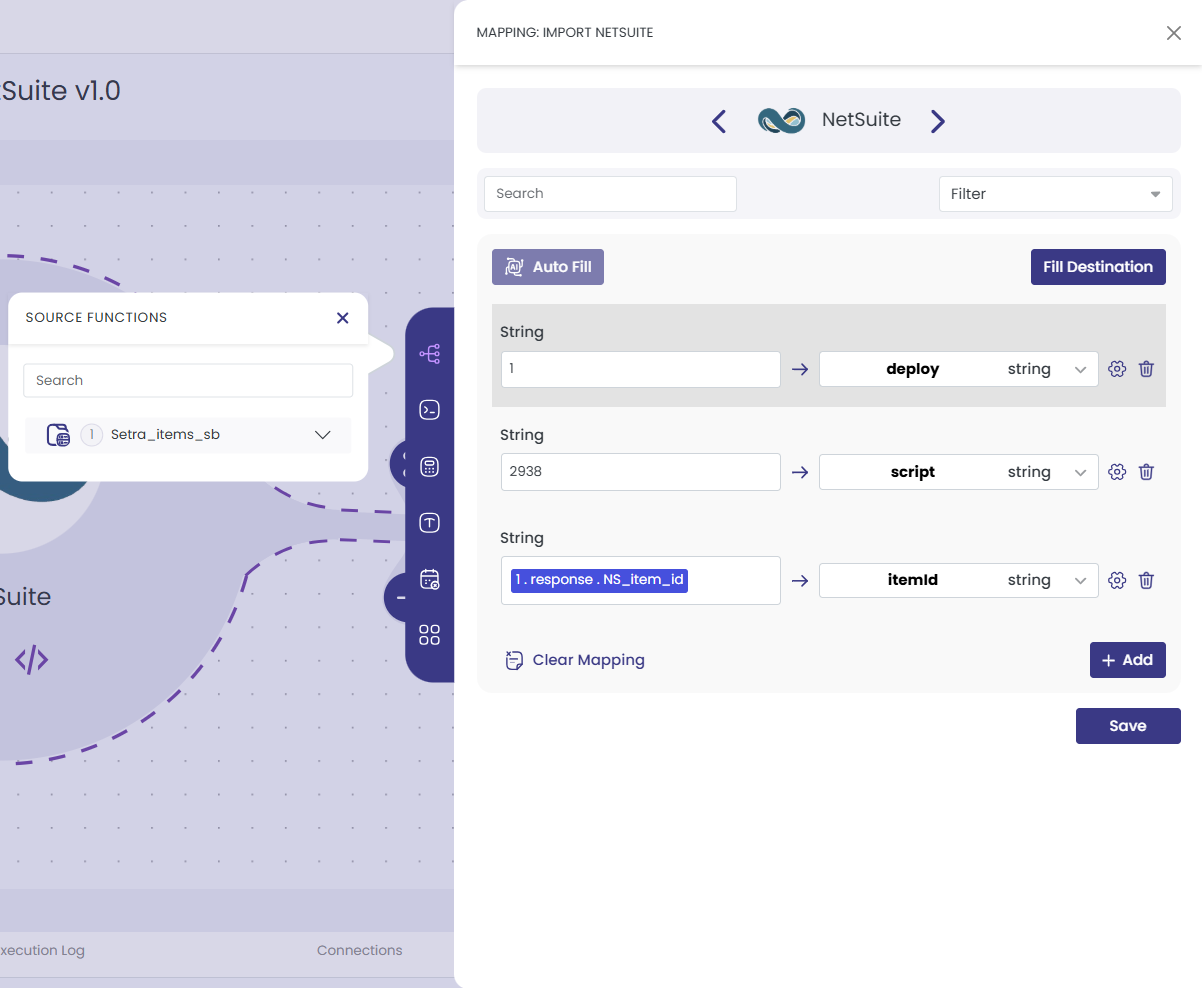Viewport: 1202px width, 988px height.
Task: Select the 1.response.NS_item_id token
Action: 599,580
